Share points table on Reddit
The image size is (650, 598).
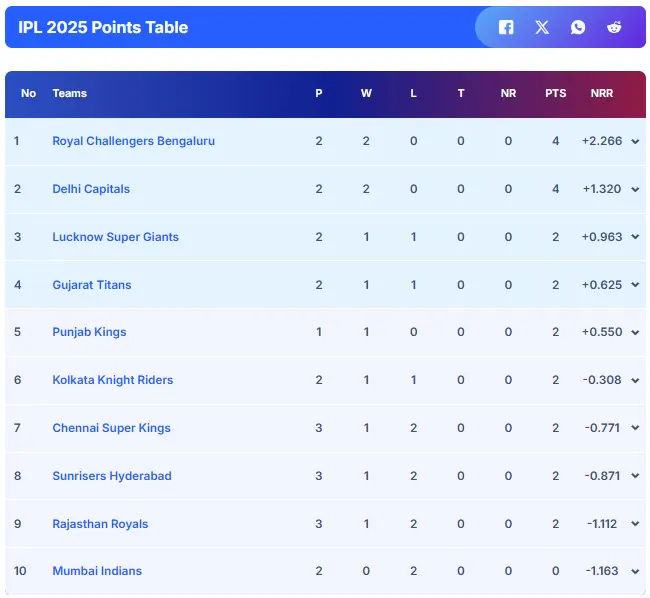pyautogui.click(x=614, y=27)
